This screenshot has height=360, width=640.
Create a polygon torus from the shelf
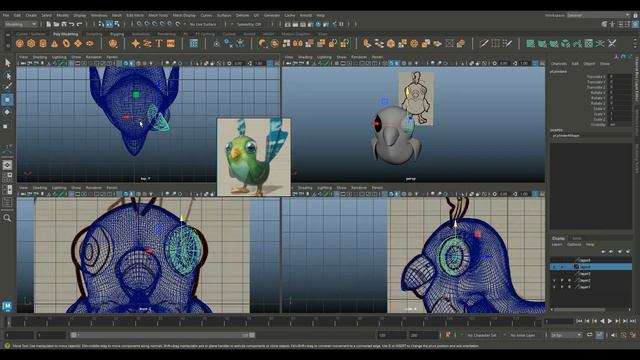66,43
